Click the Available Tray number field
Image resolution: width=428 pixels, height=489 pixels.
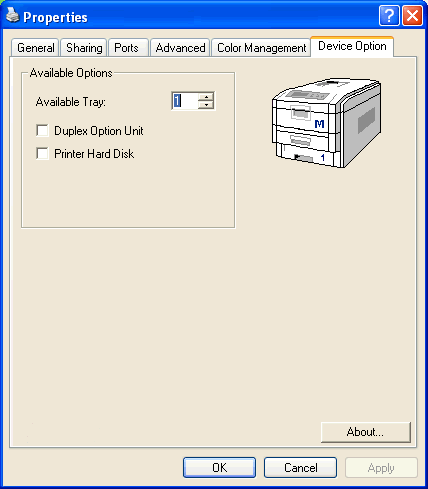(x=185, y=101)
